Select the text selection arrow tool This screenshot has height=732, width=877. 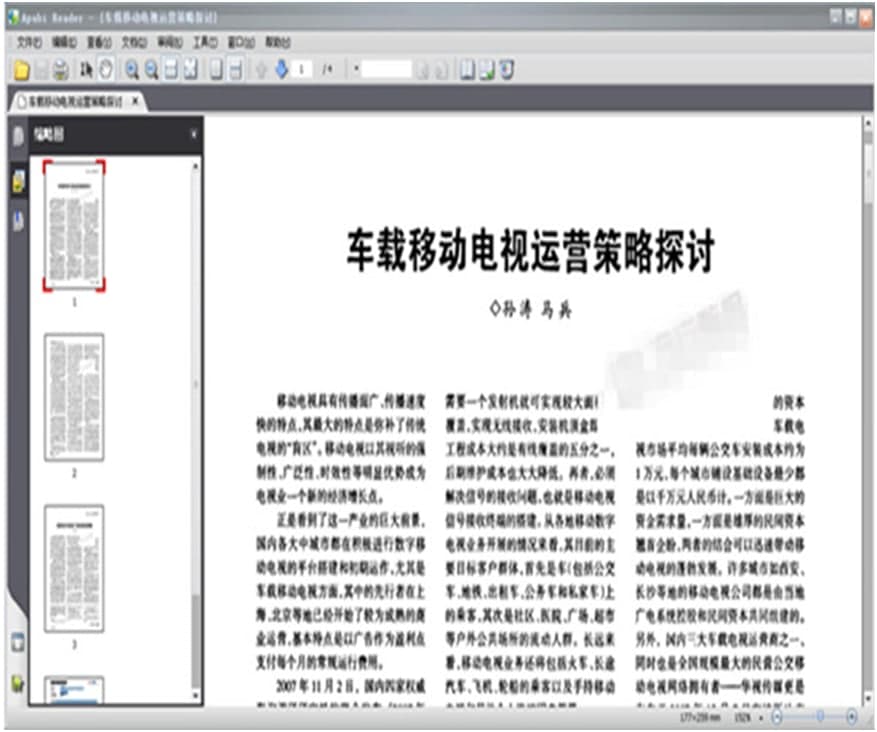pyautogui.click(x=85, y=69)
